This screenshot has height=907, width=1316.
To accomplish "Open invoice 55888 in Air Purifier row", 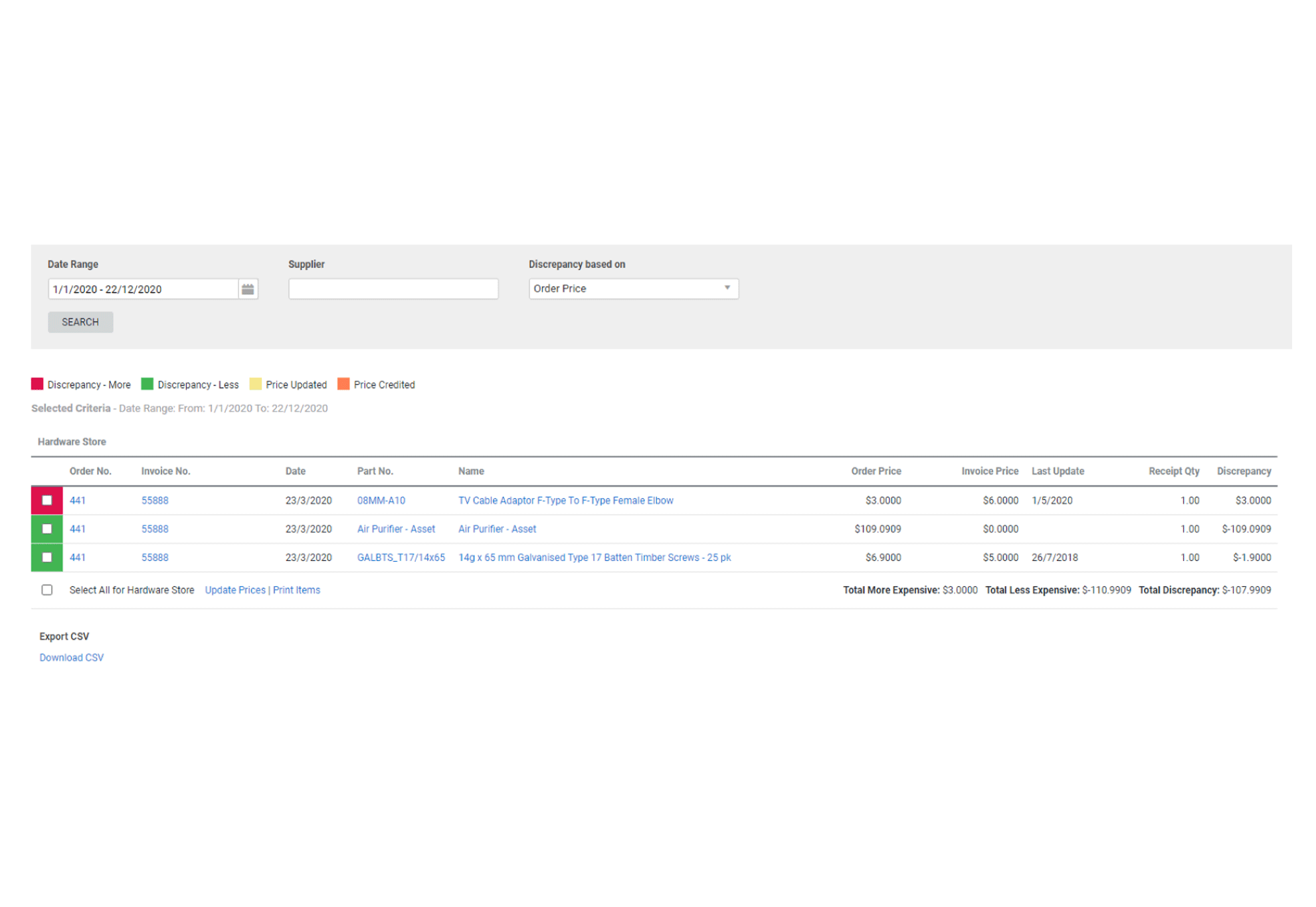I will click(155, 529).
